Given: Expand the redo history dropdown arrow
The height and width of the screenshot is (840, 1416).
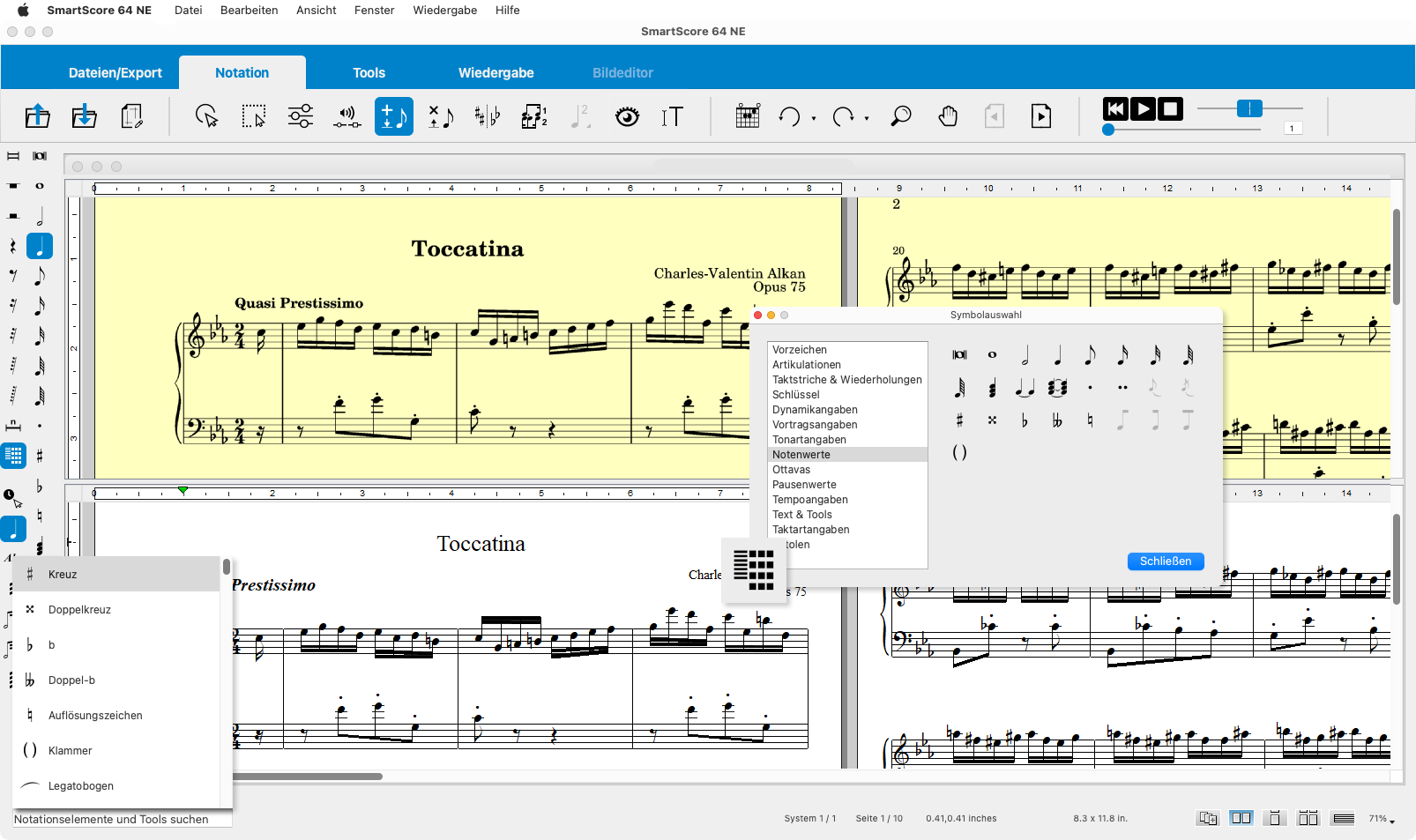Looking at the screenshot, I should pos(867,118).
